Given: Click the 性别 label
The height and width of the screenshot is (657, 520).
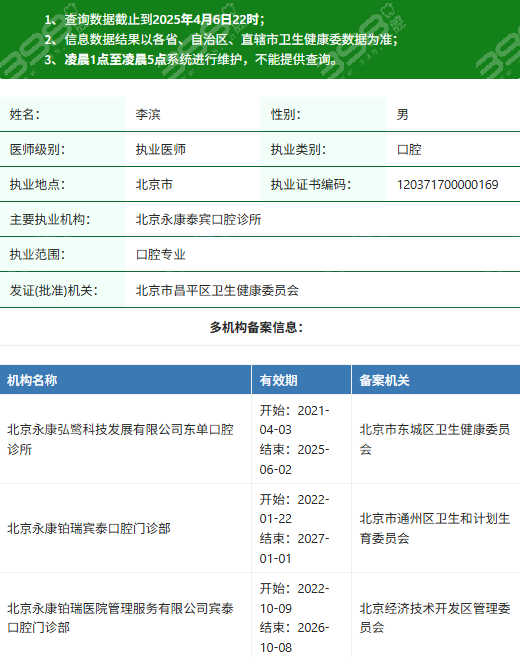Looking at the screenshot, I should point(286,114).
